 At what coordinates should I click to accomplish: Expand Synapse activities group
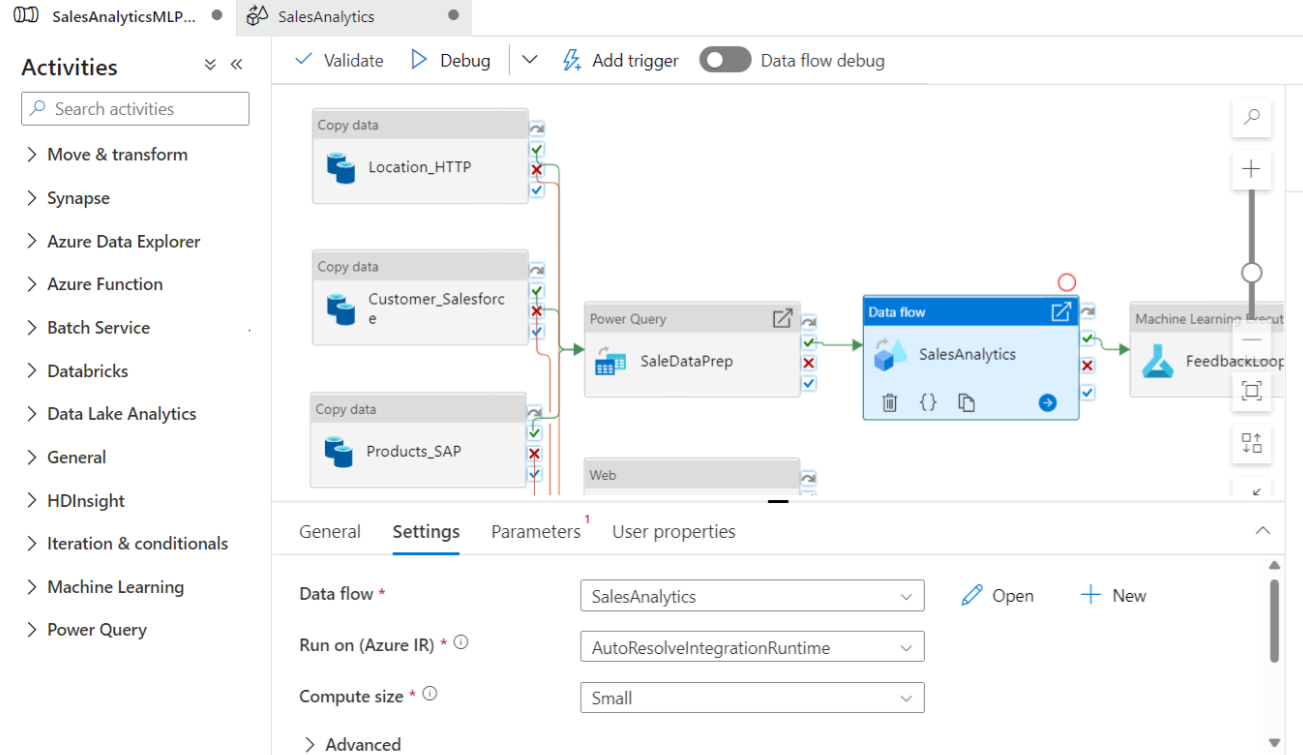[x=32, y=198]
